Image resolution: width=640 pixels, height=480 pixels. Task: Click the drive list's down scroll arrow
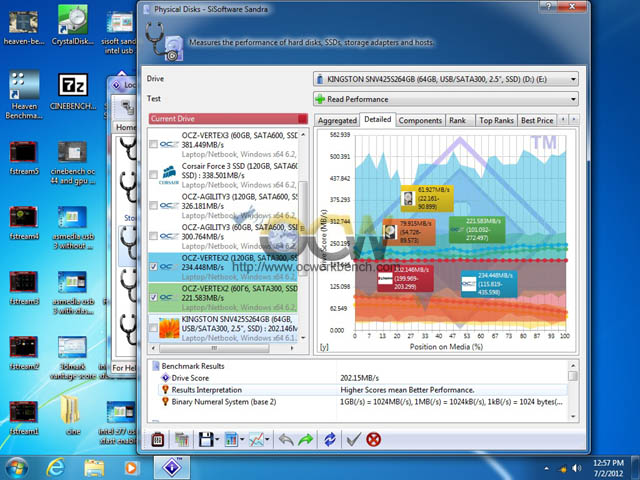pyautogui.click(x=303, y=338)
